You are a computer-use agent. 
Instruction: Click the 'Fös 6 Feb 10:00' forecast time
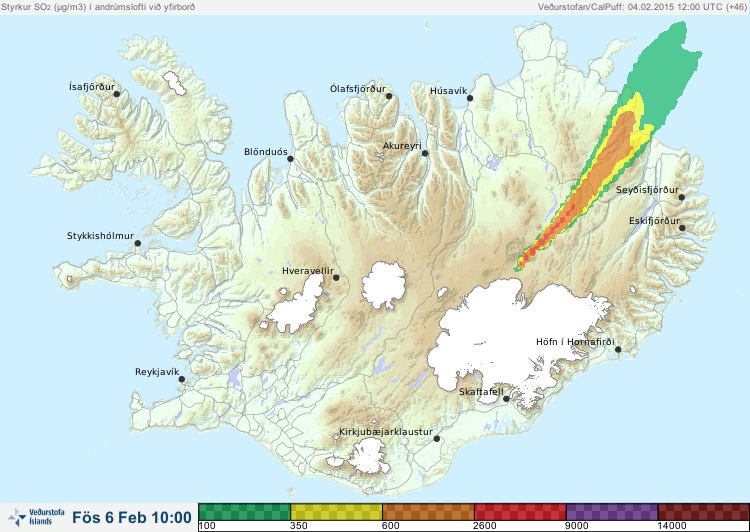132,517
